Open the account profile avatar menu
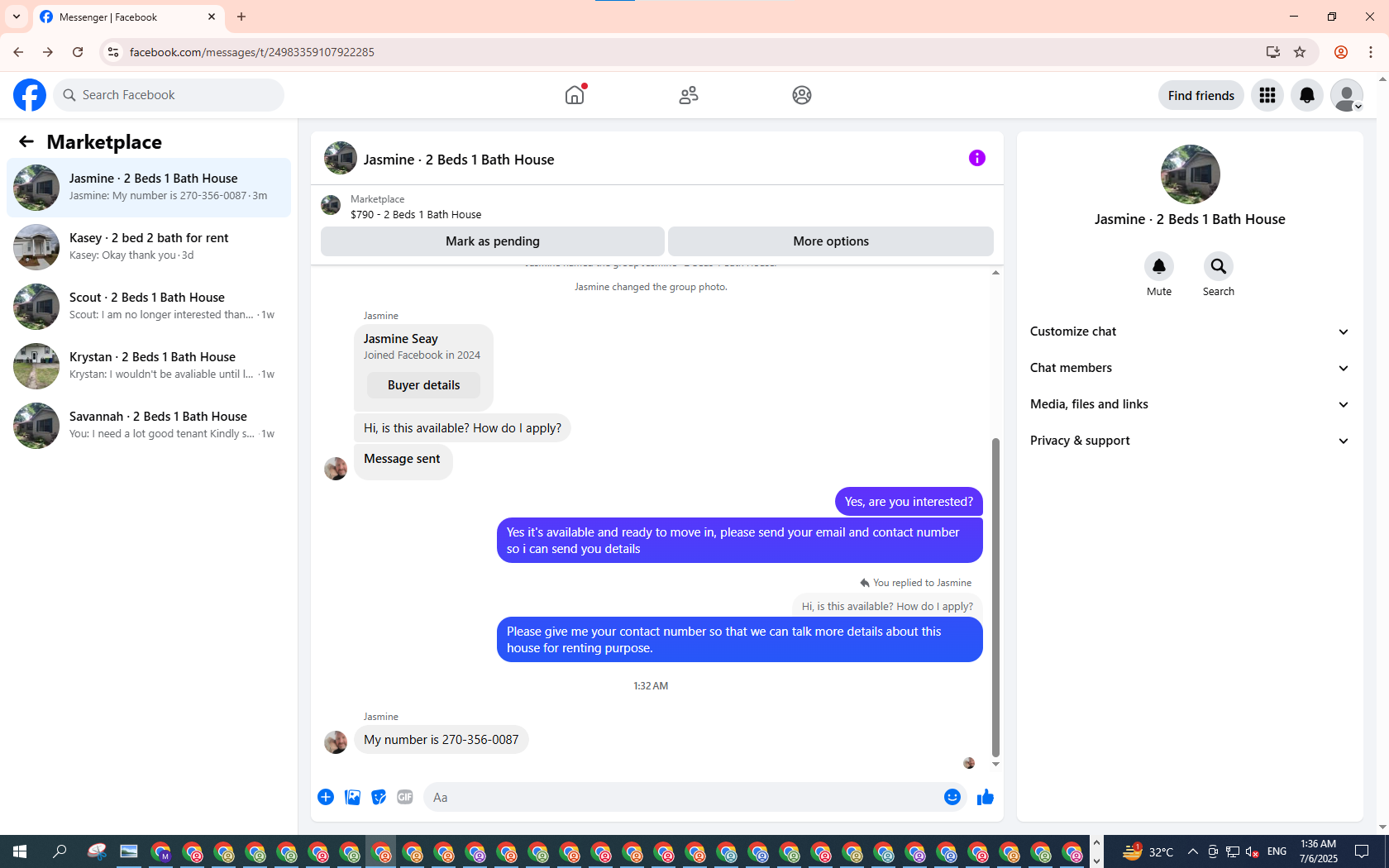Viewport: 1389px width, 868px height. pyautogui.click(x=1347, y=95)
